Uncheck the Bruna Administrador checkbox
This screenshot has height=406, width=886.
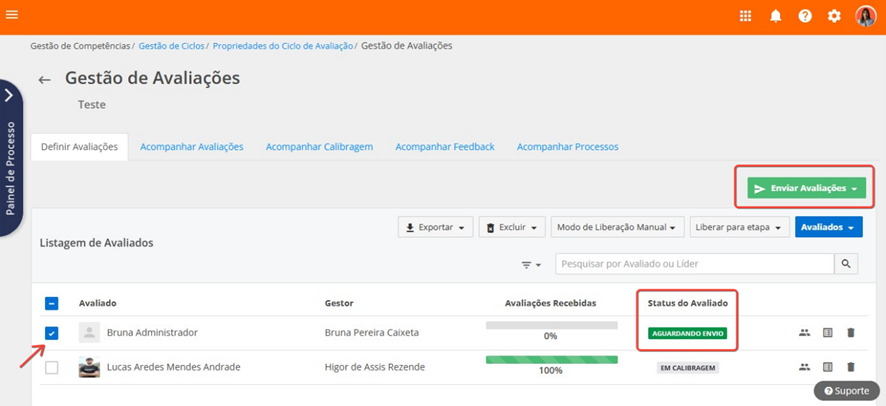point(52,333)
